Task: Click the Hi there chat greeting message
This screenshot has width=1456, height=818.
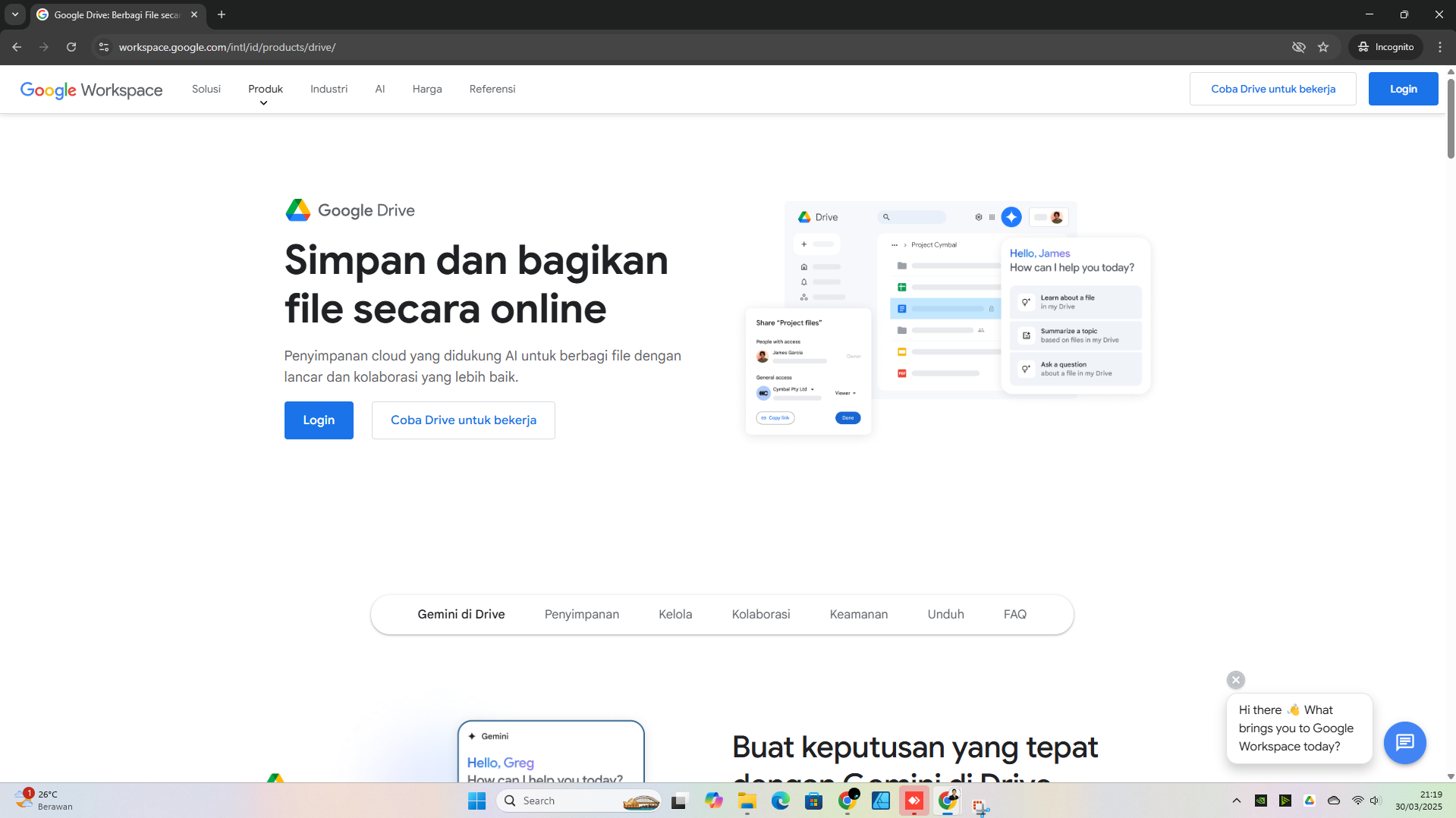Action: pos(1300,728)
